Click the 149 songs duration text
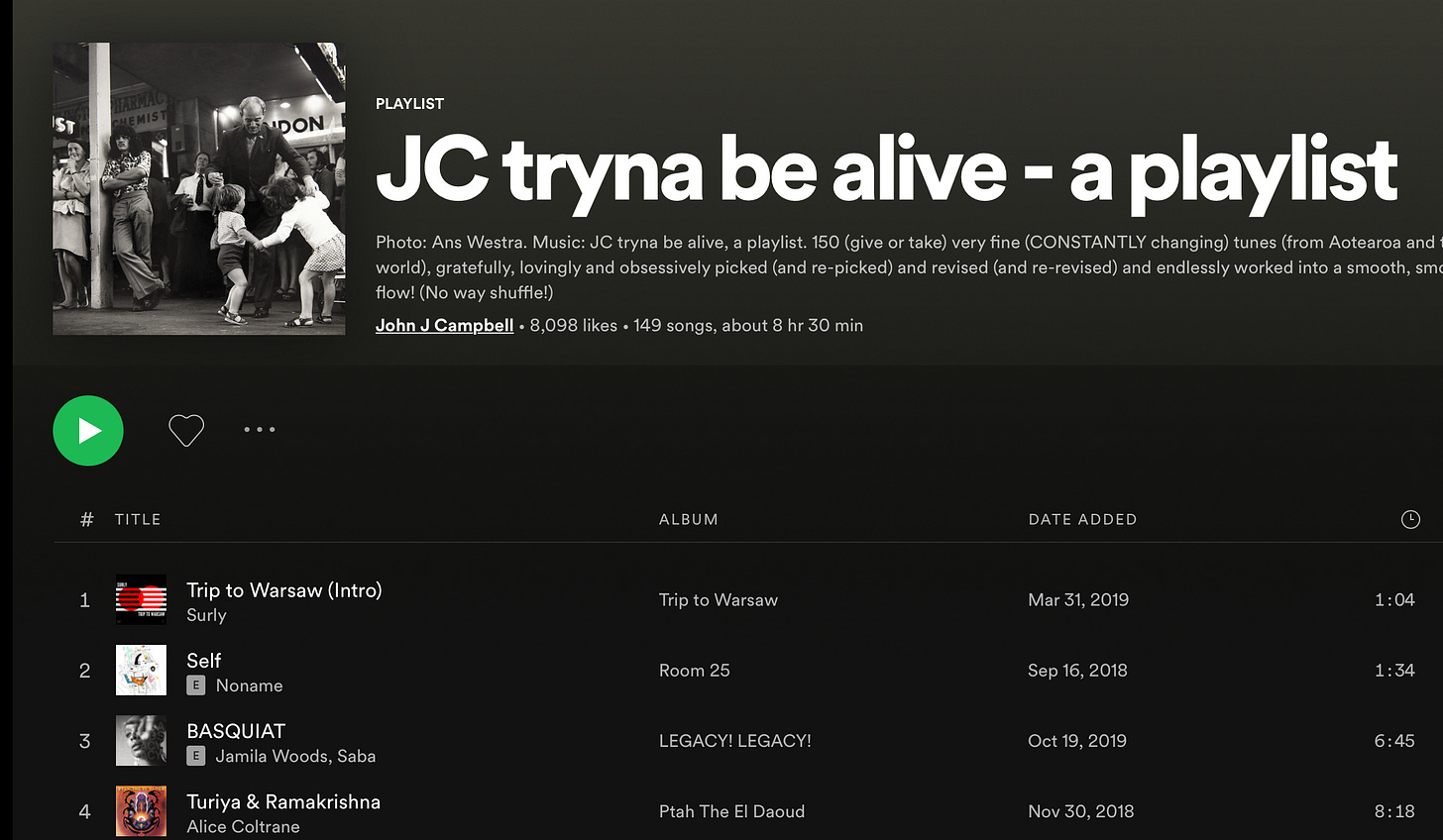 pos(748,325)
